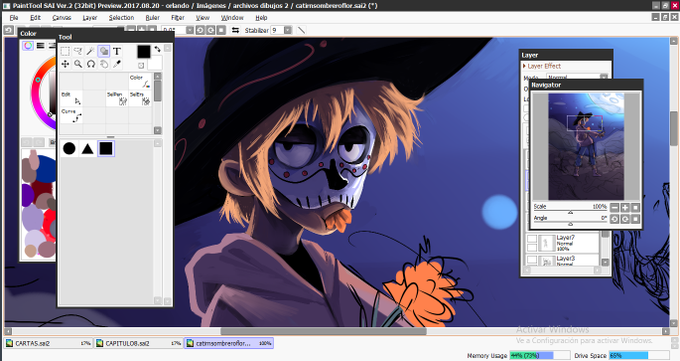Toggle the straight line drawing mode icon
Image resolution: width=680 pixels, height=361 pixels.
tap(301, 30)
